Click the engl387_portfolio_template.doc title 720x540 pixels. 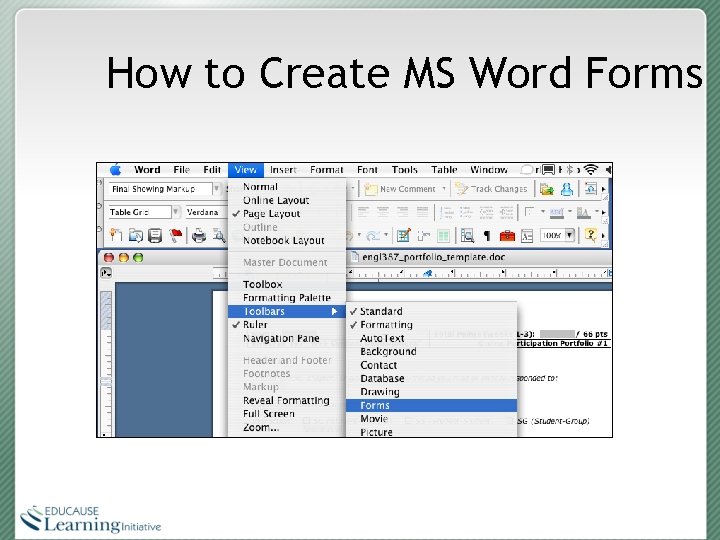tap(433, 257)
